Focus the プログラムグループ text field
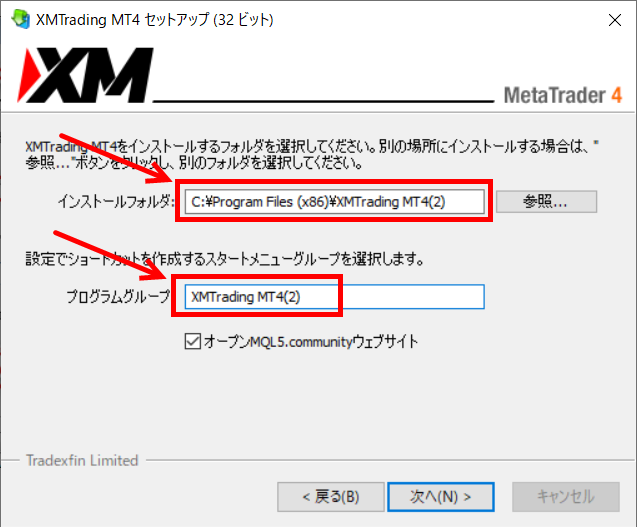The image size is (637, 527). coord(334,297)
